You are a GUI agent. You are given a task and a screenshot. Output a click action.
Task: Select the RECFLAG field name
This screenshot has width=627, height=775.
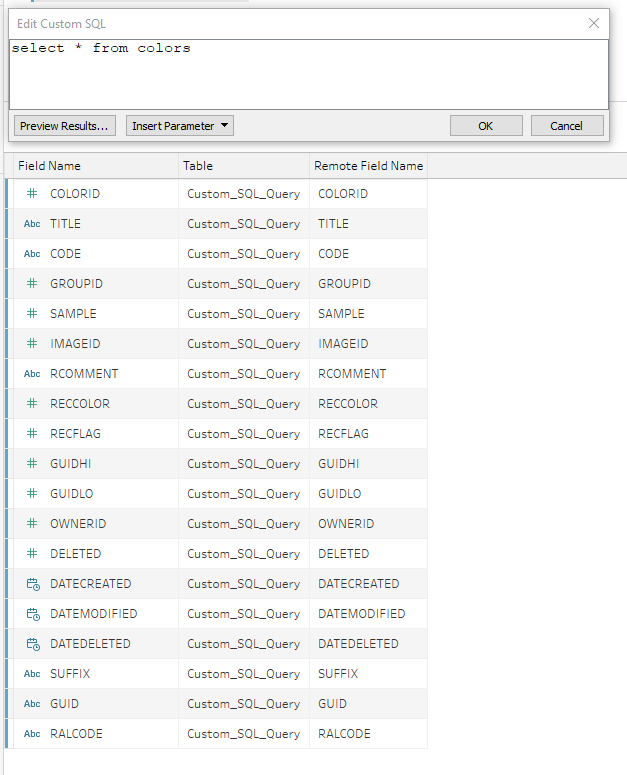[x=75, y=433]
